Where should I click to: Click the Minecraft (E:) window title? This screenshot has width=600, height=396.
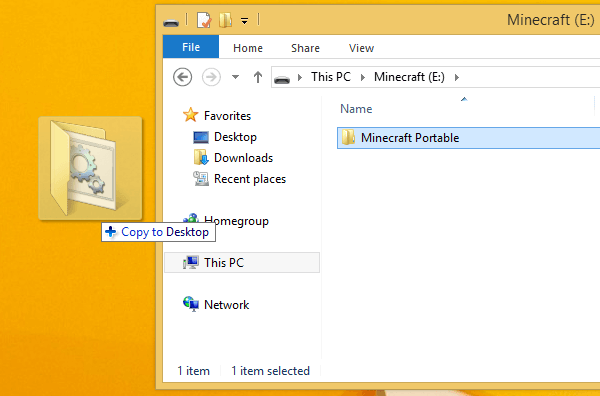pos(551,20)
